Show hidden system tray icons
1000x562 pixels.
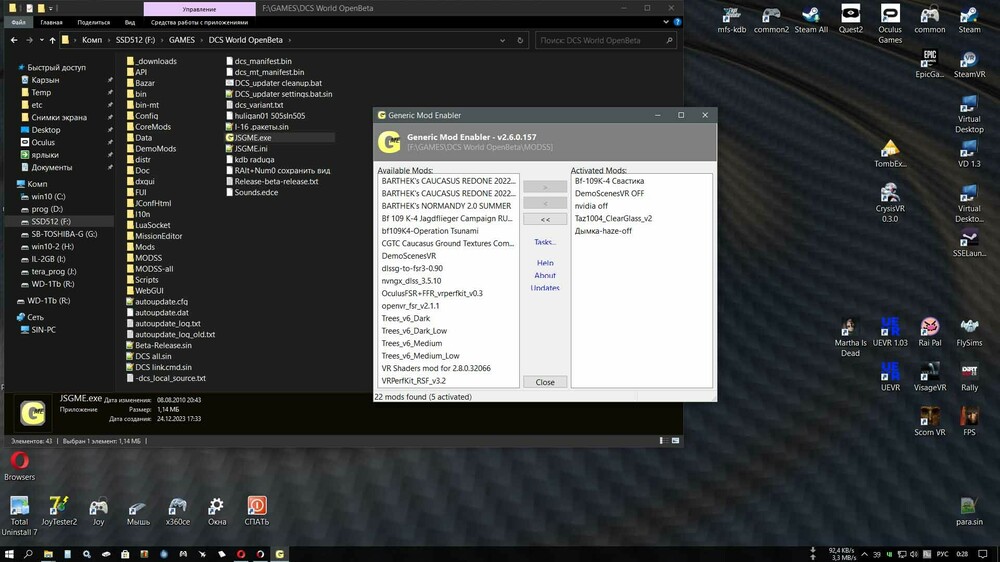(x=864, y=554)
